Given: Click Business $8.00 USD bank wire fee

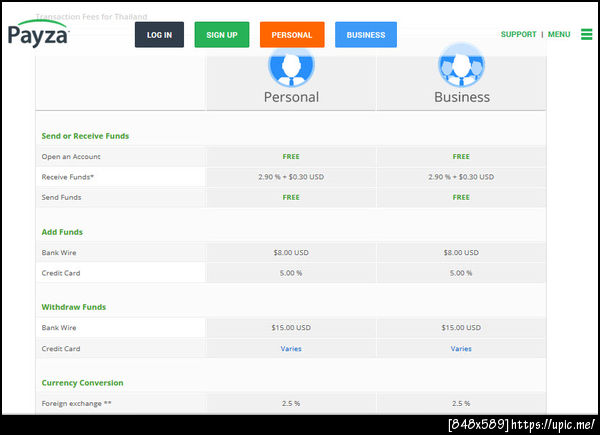Looking at the screenshot, I should tap(461, 253).
